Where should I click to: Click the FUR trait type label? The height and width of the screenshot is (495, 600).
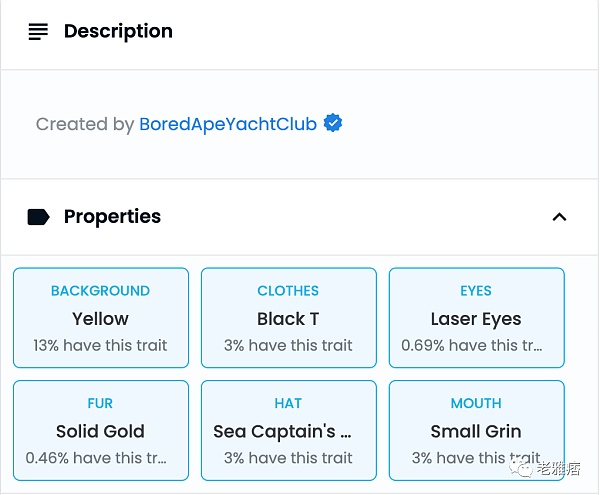tap(100, 403)
